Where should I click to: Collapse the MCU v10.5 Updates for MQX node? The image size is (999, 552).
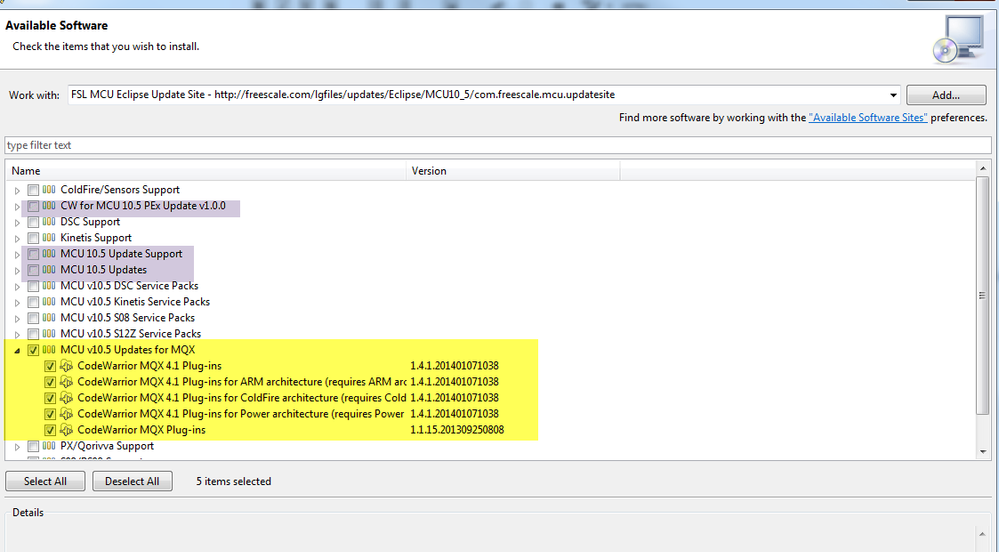tap(17, 350)
